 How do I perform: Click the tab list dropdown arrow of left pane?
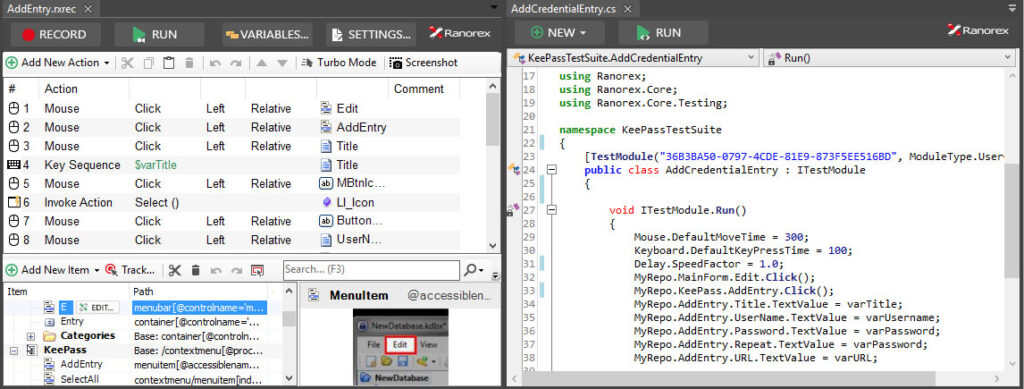(494, 7)
